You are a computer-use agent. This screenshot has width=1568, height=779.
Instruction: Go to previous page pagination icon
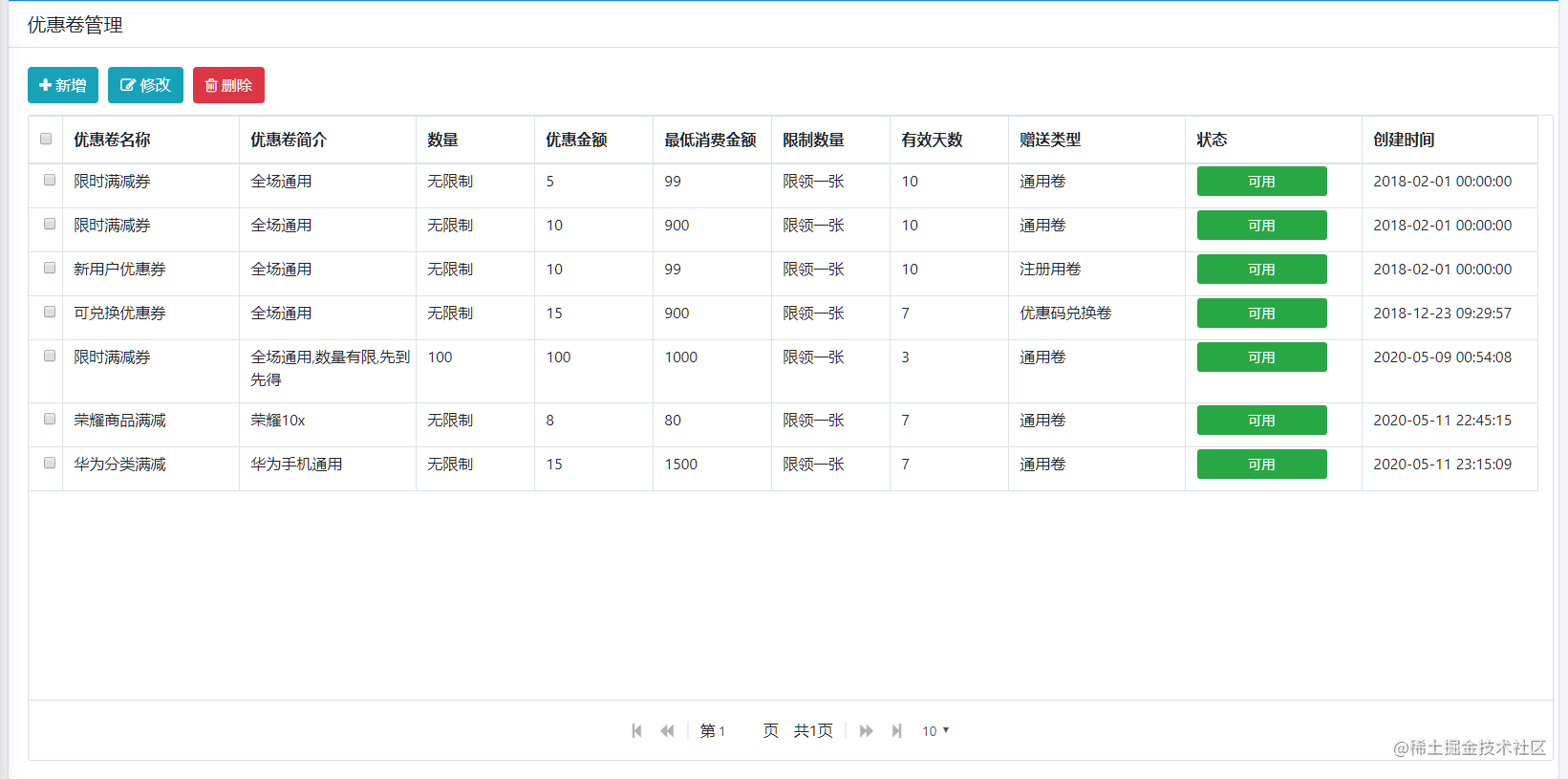click(667, 731)
